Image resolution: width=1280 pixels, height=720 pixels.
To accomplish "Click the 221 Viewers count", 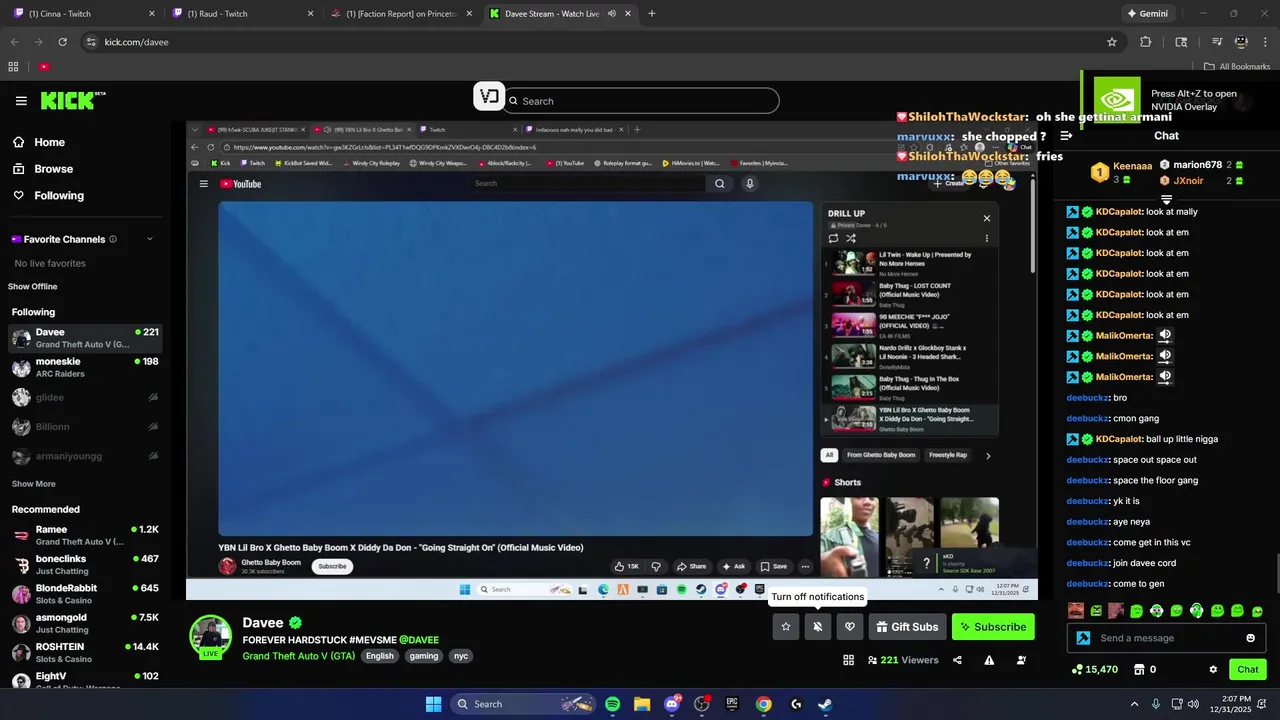I will point(903,660).
